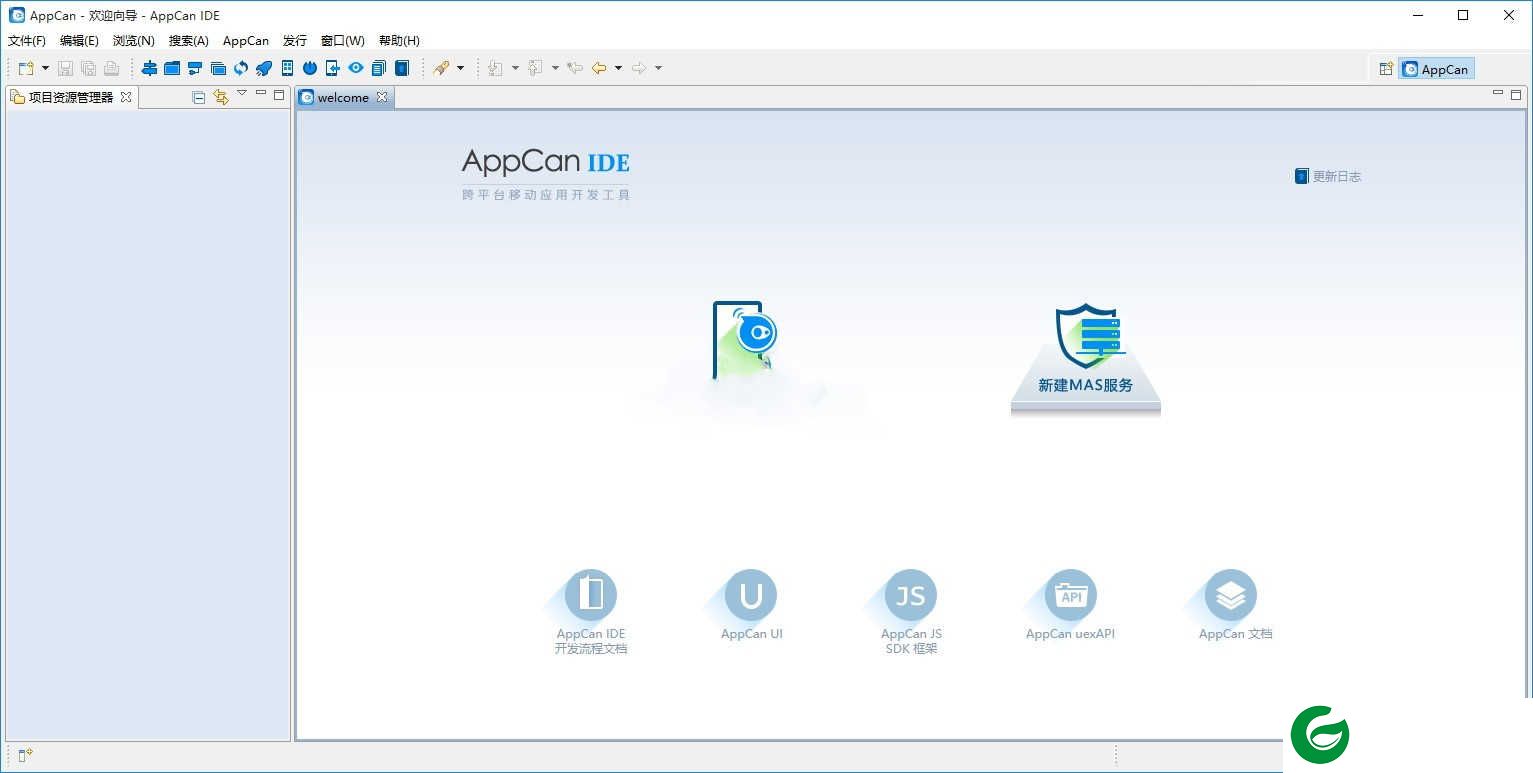Open the AppCan uexAPI link
The height and width of the screenshot is (773, 1533).
coord(1070,605)
